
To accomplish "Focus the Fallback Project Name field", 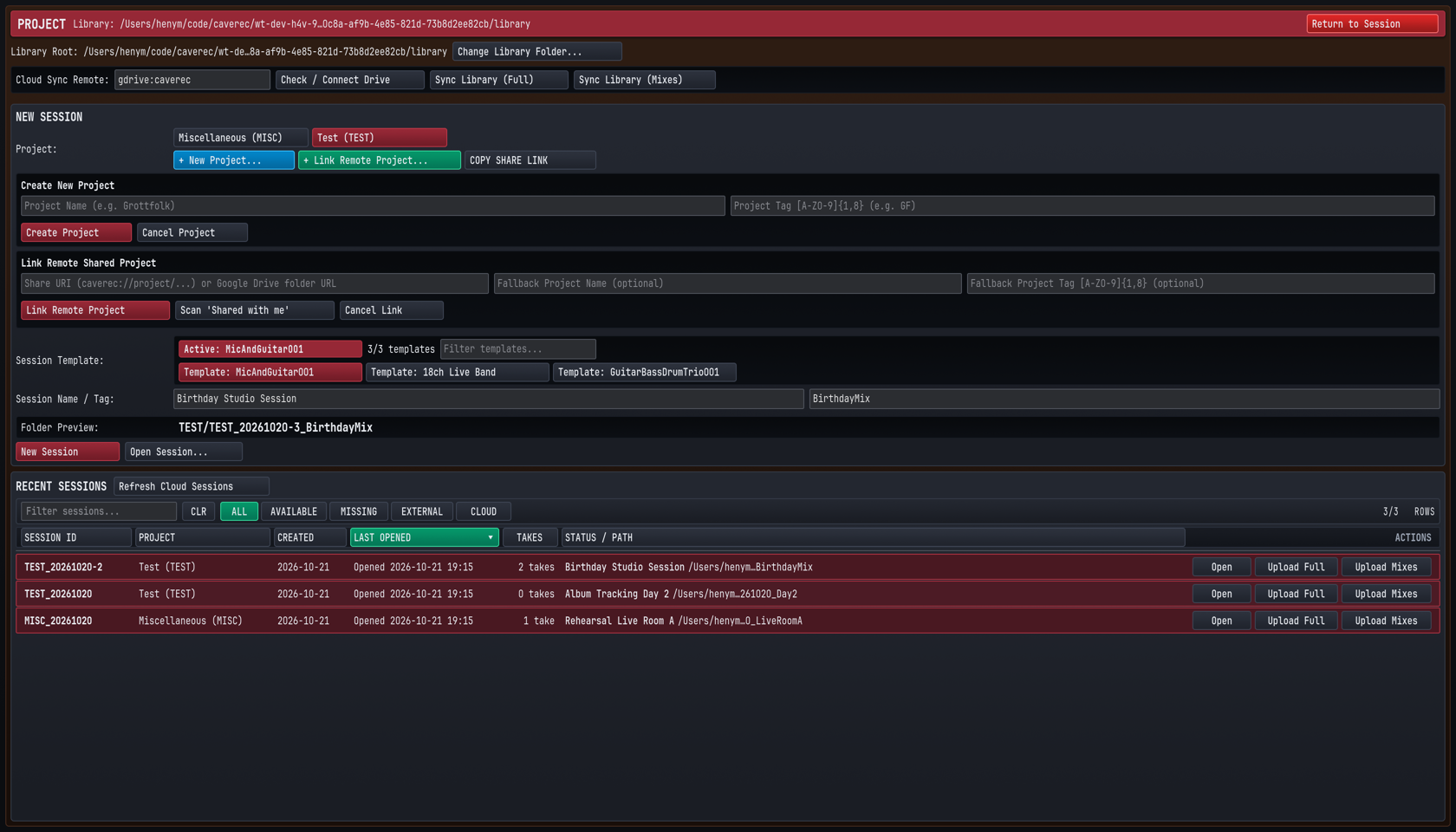I will coord(727,283).
